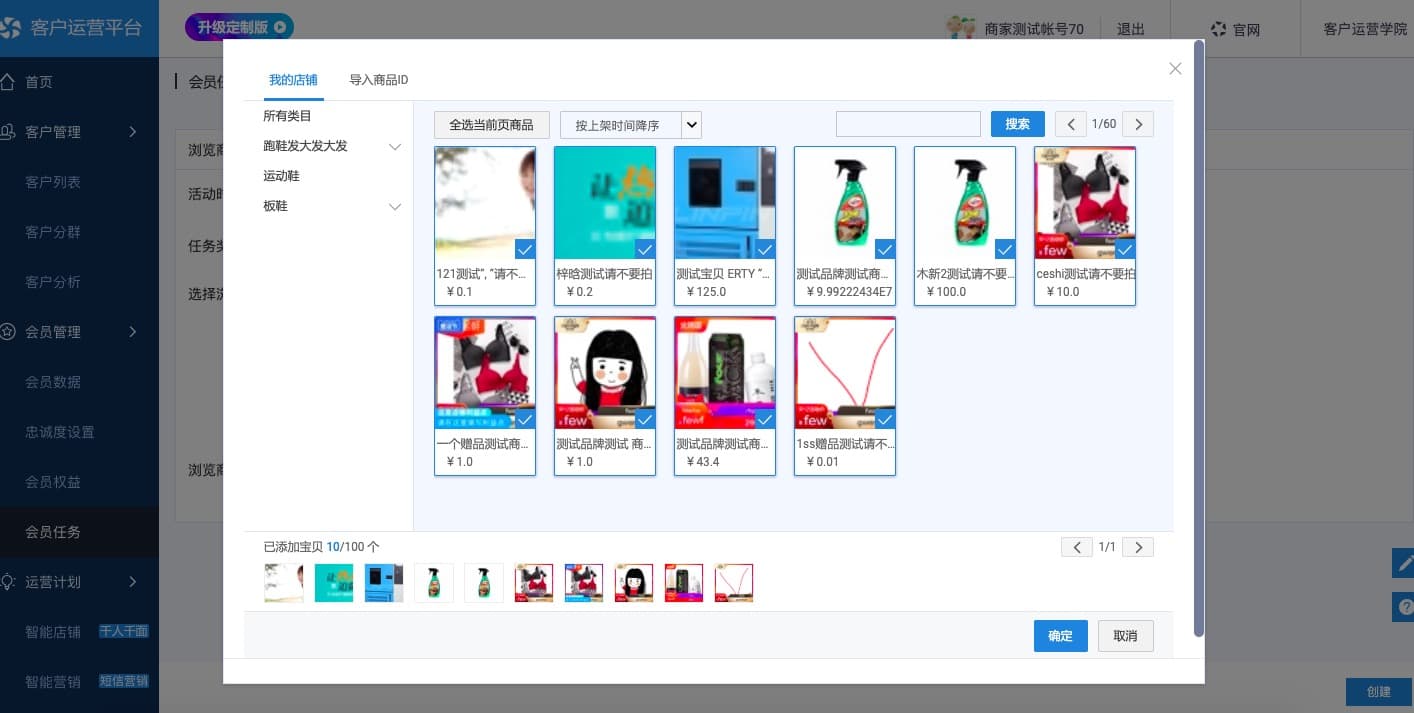Open 客户分群 in the sidebar
The height and width of the screenshot is (713, 1414).
[53, 232]
